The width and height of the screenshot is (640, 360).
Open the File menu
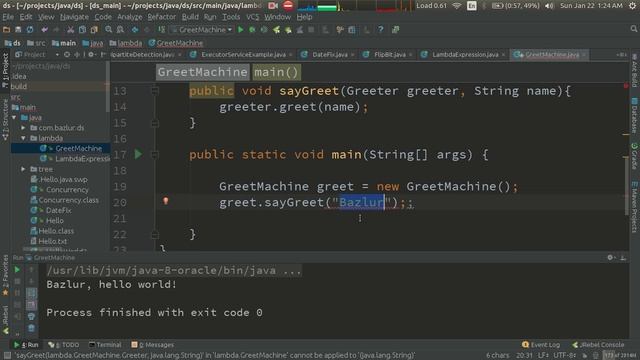click(x=8, y=17)
